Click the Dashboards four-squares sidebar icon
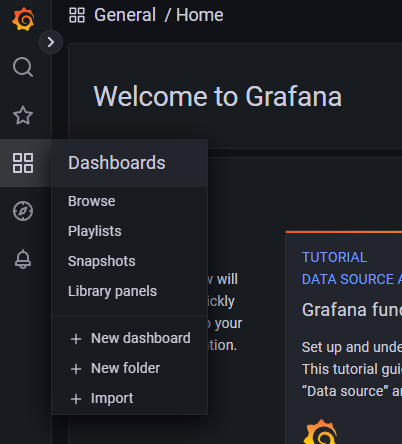The image size is (402, 444). 23,163
